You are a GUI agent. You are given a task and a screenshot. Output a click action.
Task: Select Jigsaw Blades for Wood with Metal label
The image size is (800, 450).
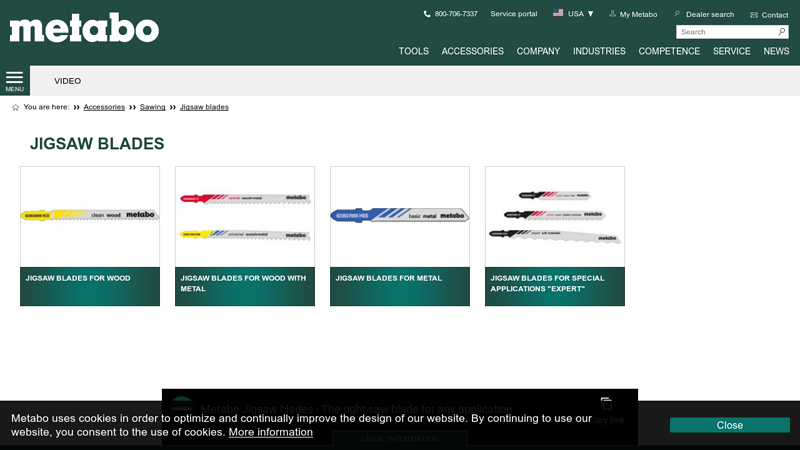(x=243, y=283)
